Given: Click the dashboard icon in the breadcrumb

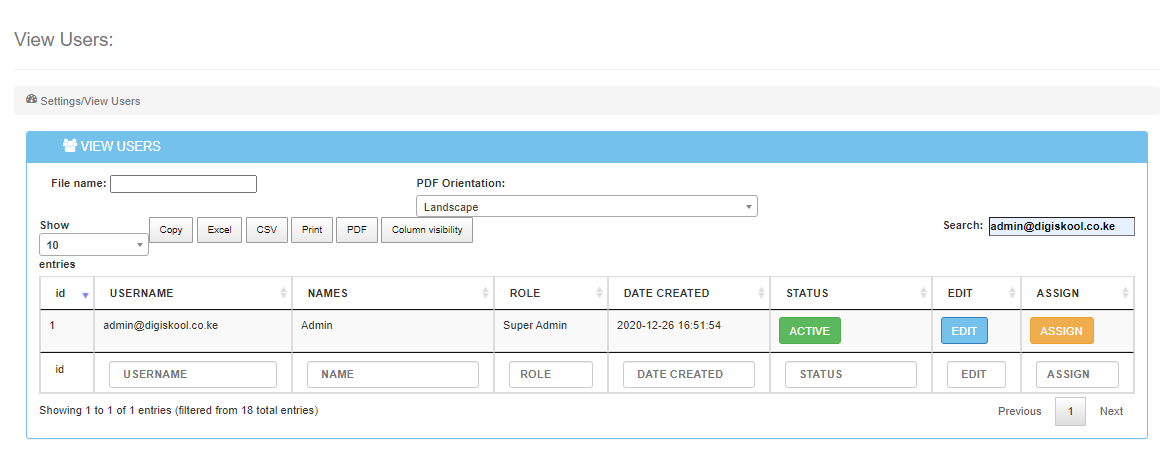Looking at the screenshot, I should pos(31,100).
